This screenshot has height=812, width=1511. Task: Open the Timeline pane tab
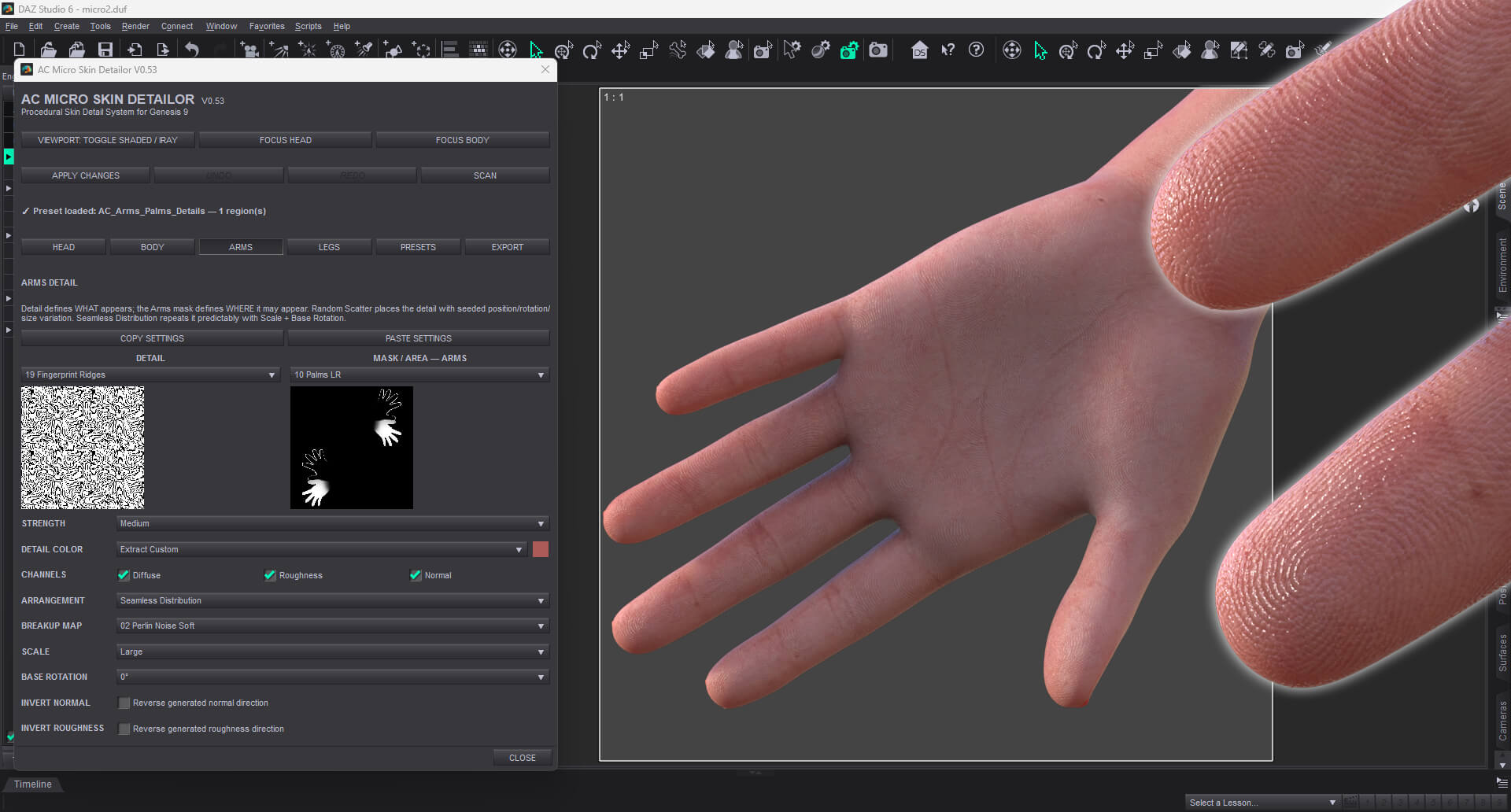[x=33, y=784]
